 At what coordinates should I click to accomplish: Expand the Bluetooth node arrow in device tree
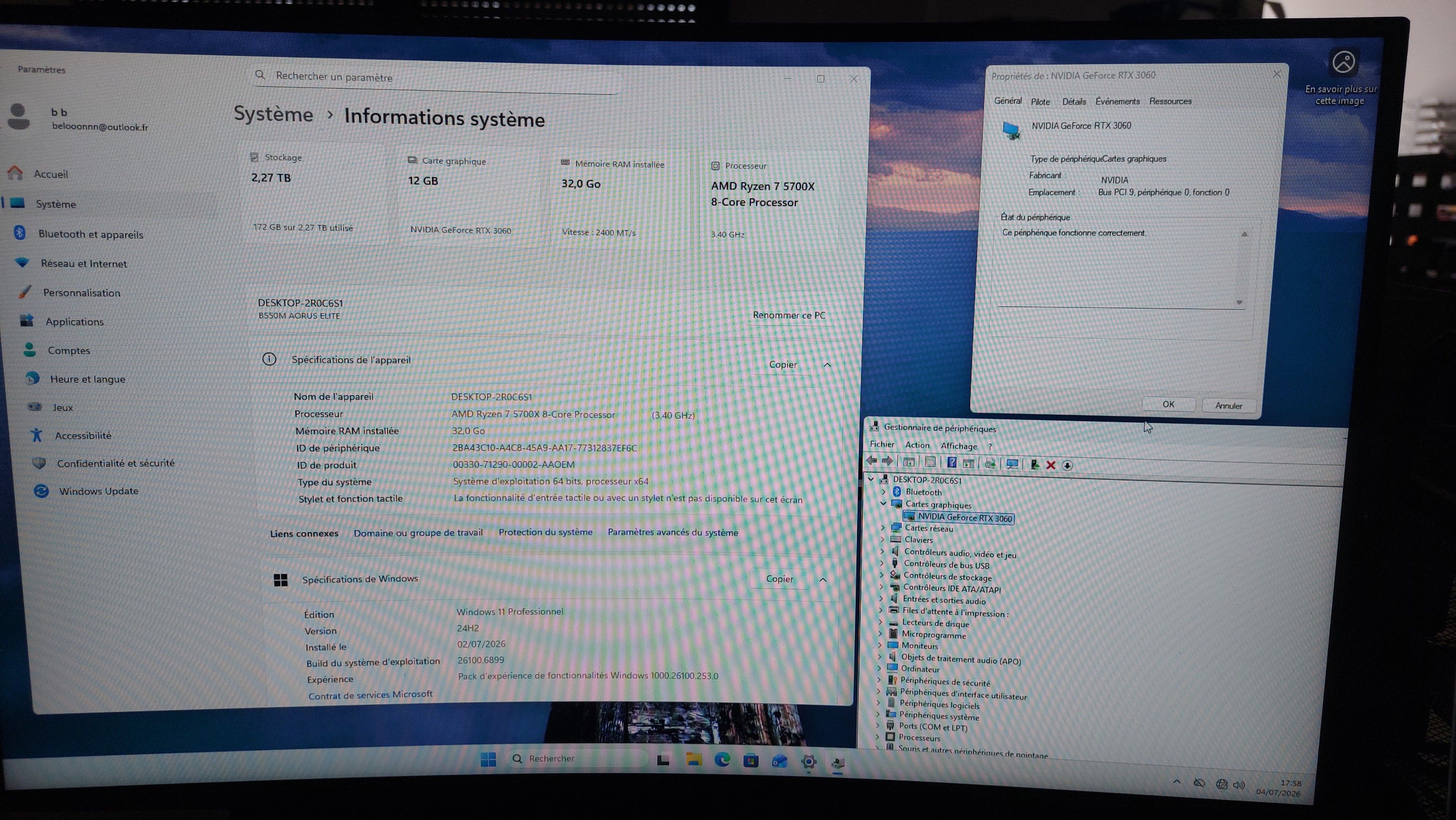tap(883, 492)
